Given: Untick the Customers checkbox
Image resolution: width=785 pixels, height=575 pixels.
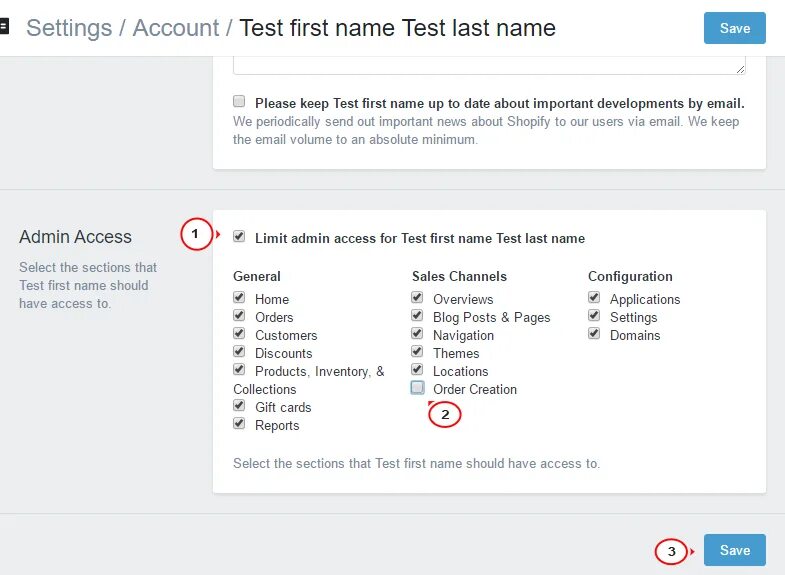Looking at the screenshot, I should tap(239, 333).
